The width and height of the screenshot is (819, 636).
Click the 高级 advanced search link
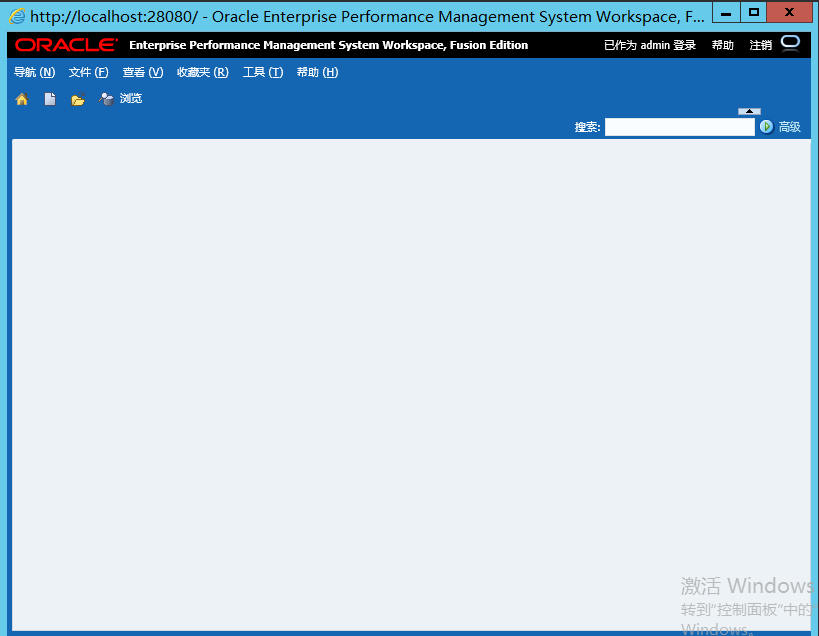point(789,127)
